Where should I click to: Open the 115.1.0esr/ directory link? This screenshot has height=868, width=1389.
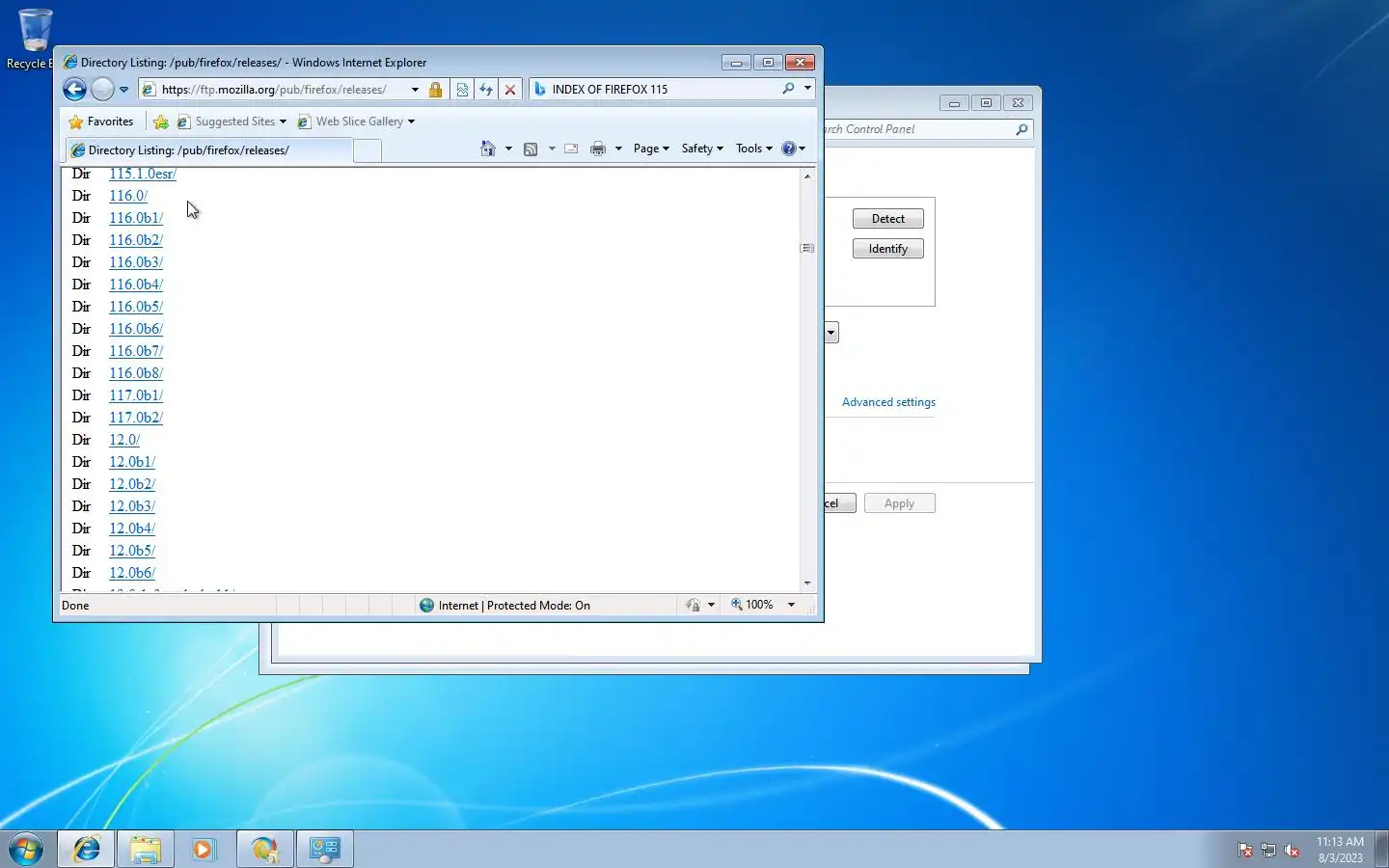(x=143, y=174)
